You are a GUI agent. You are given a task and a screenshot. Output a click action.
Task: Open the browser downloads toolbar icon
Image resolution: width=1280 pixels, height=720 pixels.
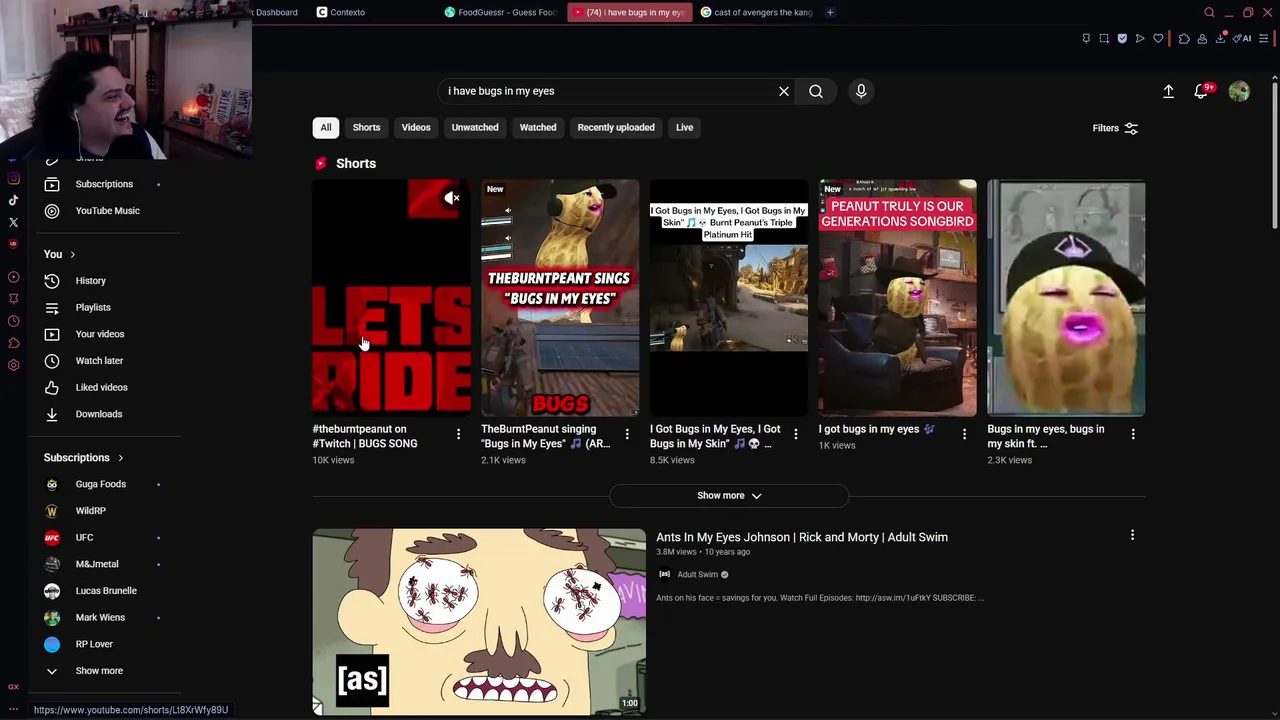coord(1220,38)
